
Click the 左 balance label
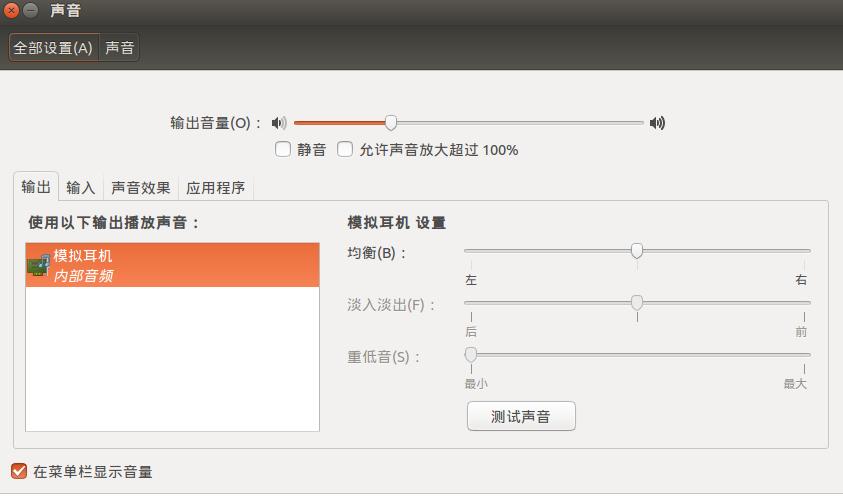pos(471,280)
